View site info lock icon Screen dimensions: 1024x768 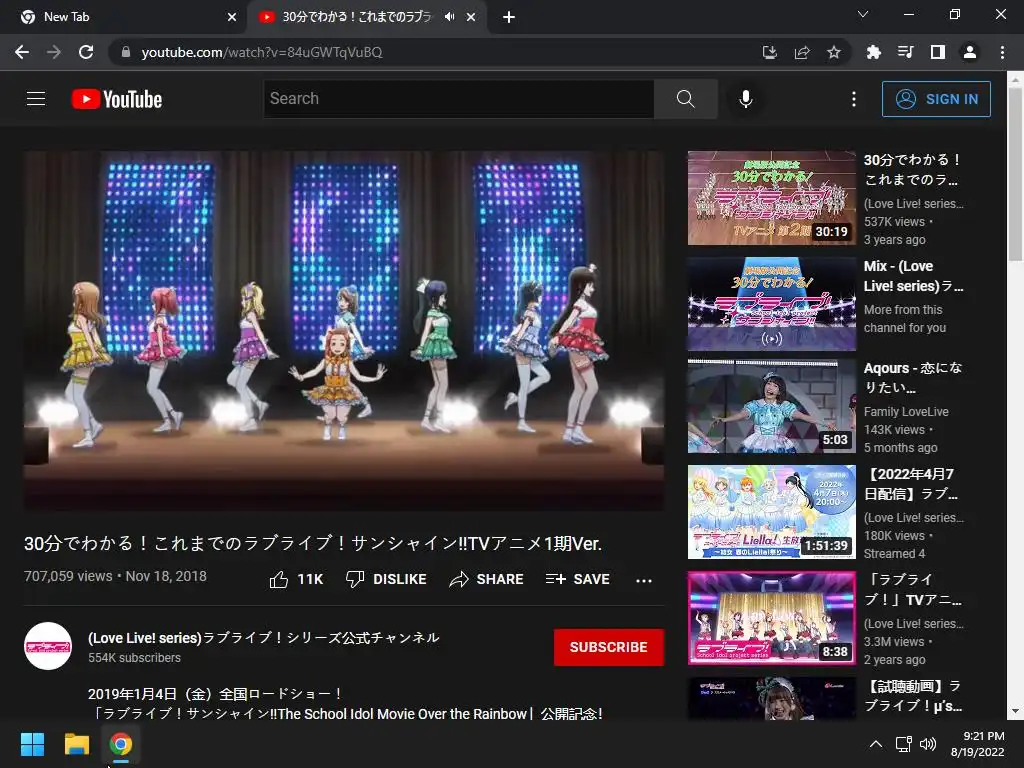click(126, 52)
